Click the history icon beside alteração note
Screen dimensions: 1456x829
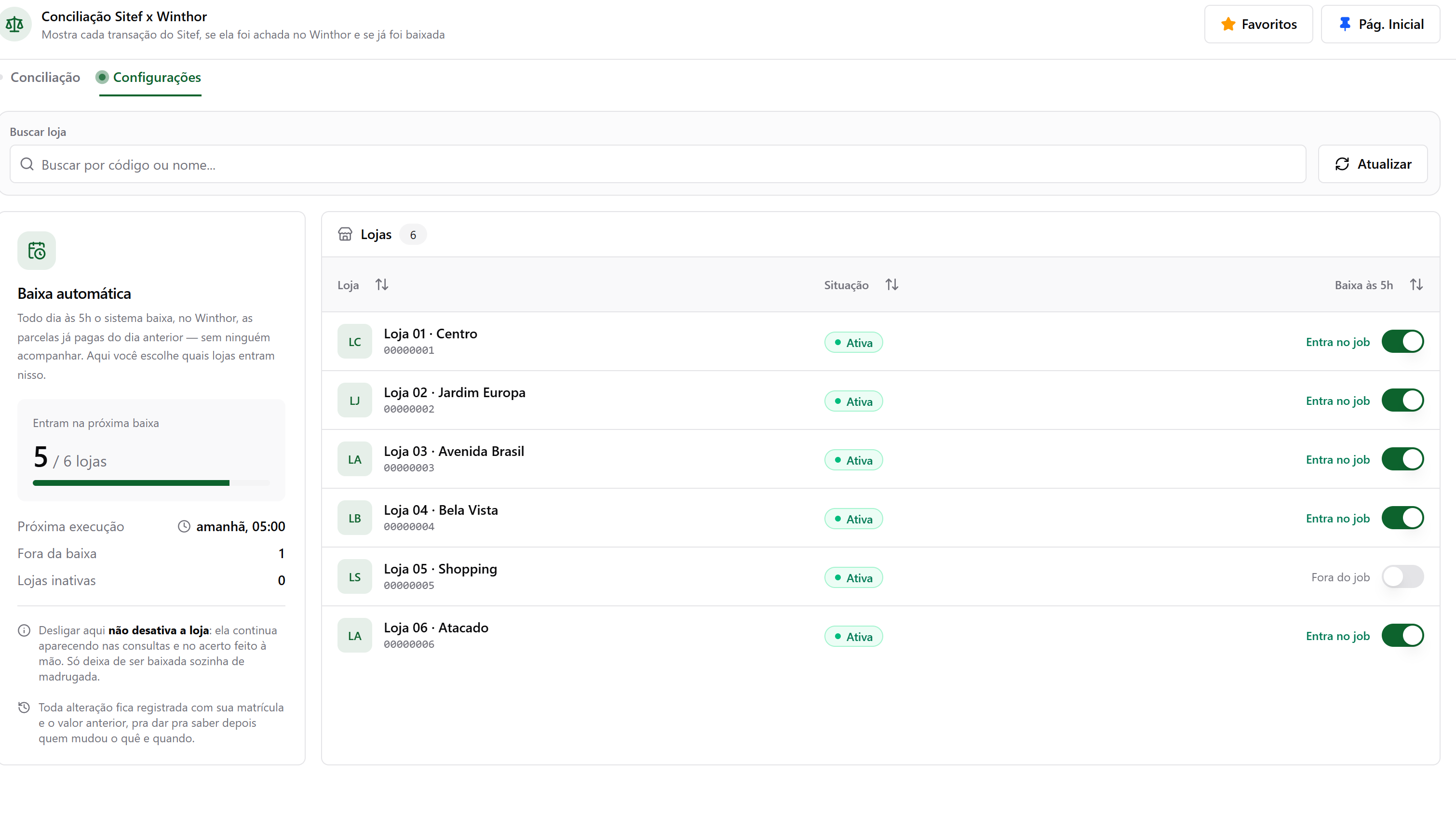click(x=24, y=707)
